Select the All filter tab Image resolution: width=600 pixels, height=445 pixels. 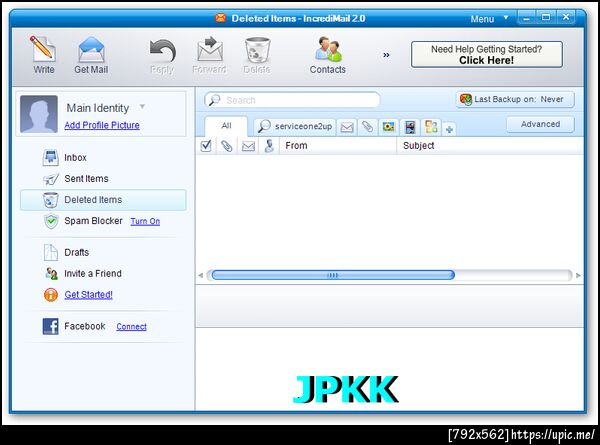coord(226,126)
